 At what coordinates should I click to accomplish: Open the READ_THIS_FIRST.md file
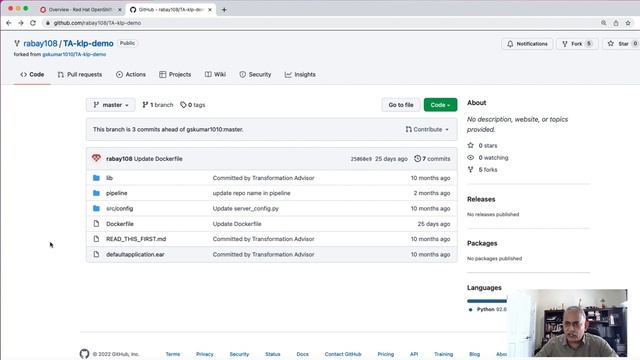click(x=136, y=239)
